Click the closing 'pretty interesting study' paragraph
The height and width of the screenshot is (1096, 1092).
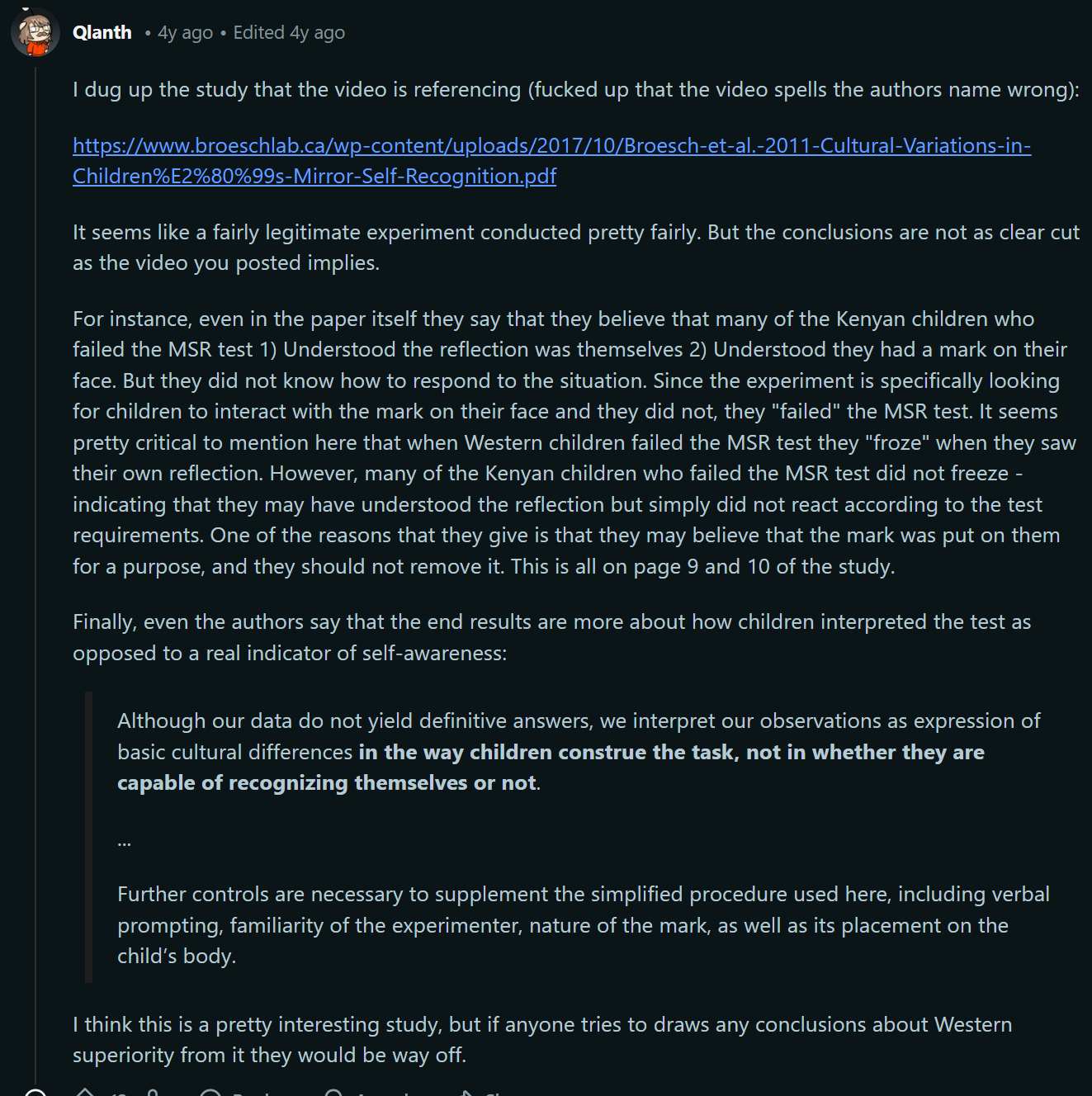coord(542,1039)
